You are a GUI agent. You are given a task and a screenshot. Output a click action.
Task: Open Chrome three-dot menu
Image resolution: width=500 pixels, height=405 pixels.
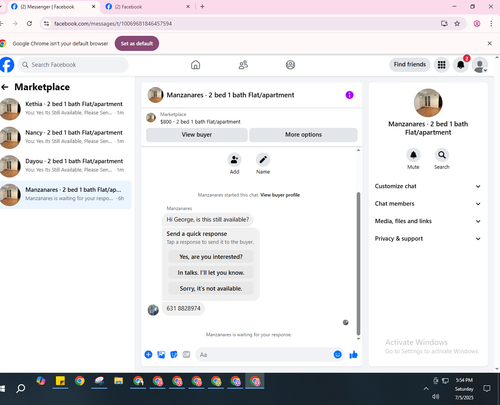[491, 24]
